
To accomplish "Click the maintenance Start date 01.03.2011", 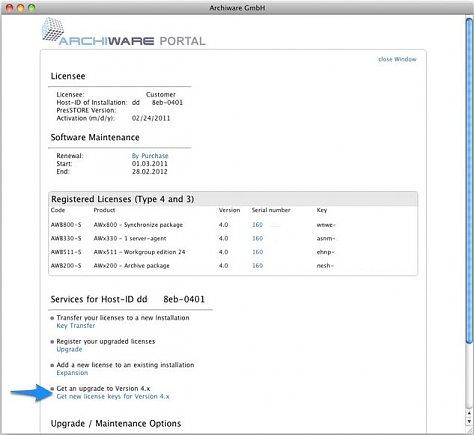I will tap(150, 164).
